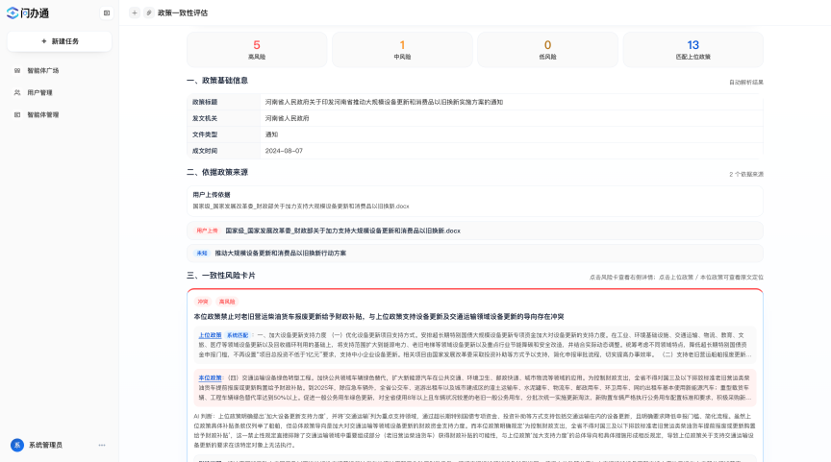The width and height of the screenshot is (831, 462).
Task: Click the 成文时间 value 2024-08-07
Action: 284,151
